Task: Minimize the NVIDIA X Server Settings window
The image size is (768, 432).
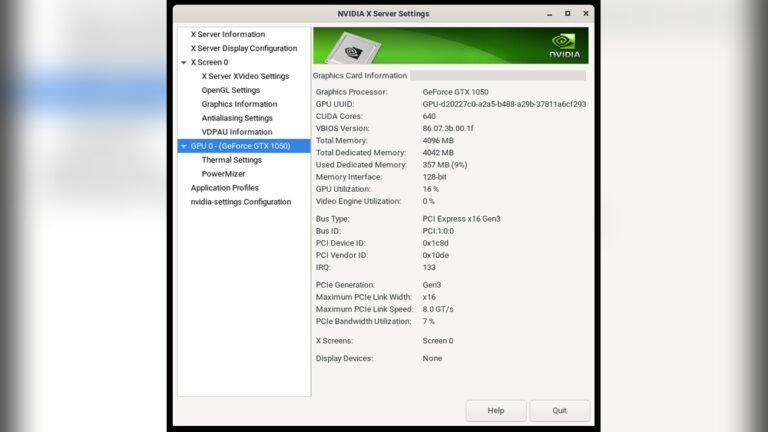Action: [x=550, y=14]
